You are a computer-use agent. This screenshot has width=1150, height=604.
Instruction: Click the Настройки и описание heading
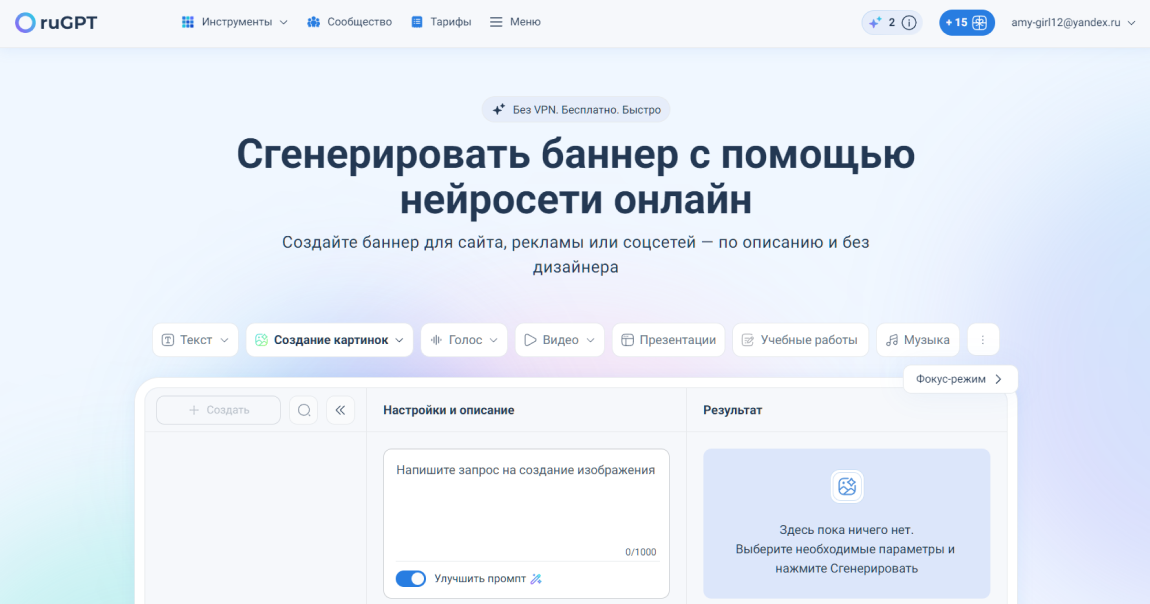click(x=448, y=410)
